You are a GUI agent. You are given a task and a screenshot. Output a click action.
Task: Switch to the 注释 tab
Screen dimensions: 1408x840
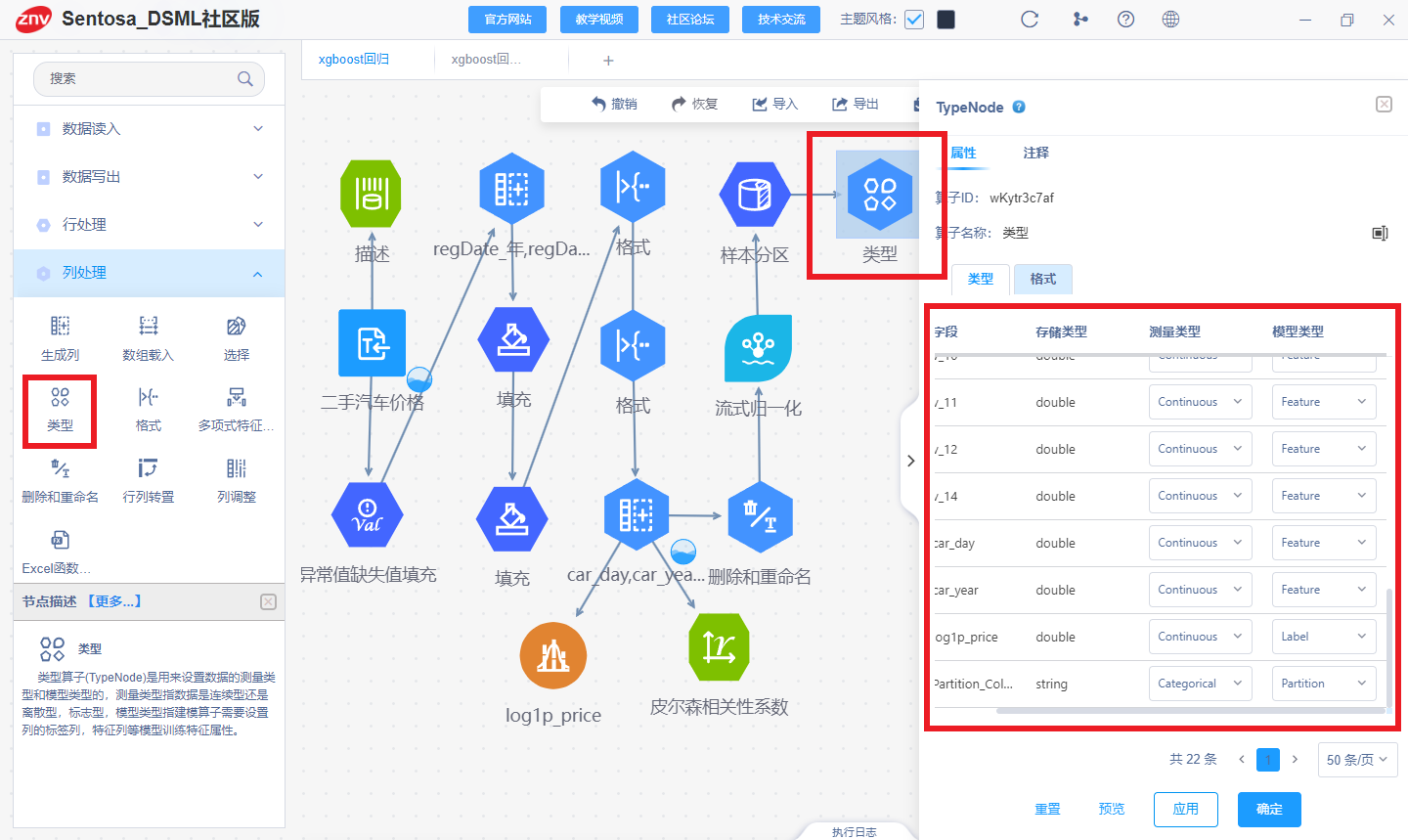(x=1035, y=153)
